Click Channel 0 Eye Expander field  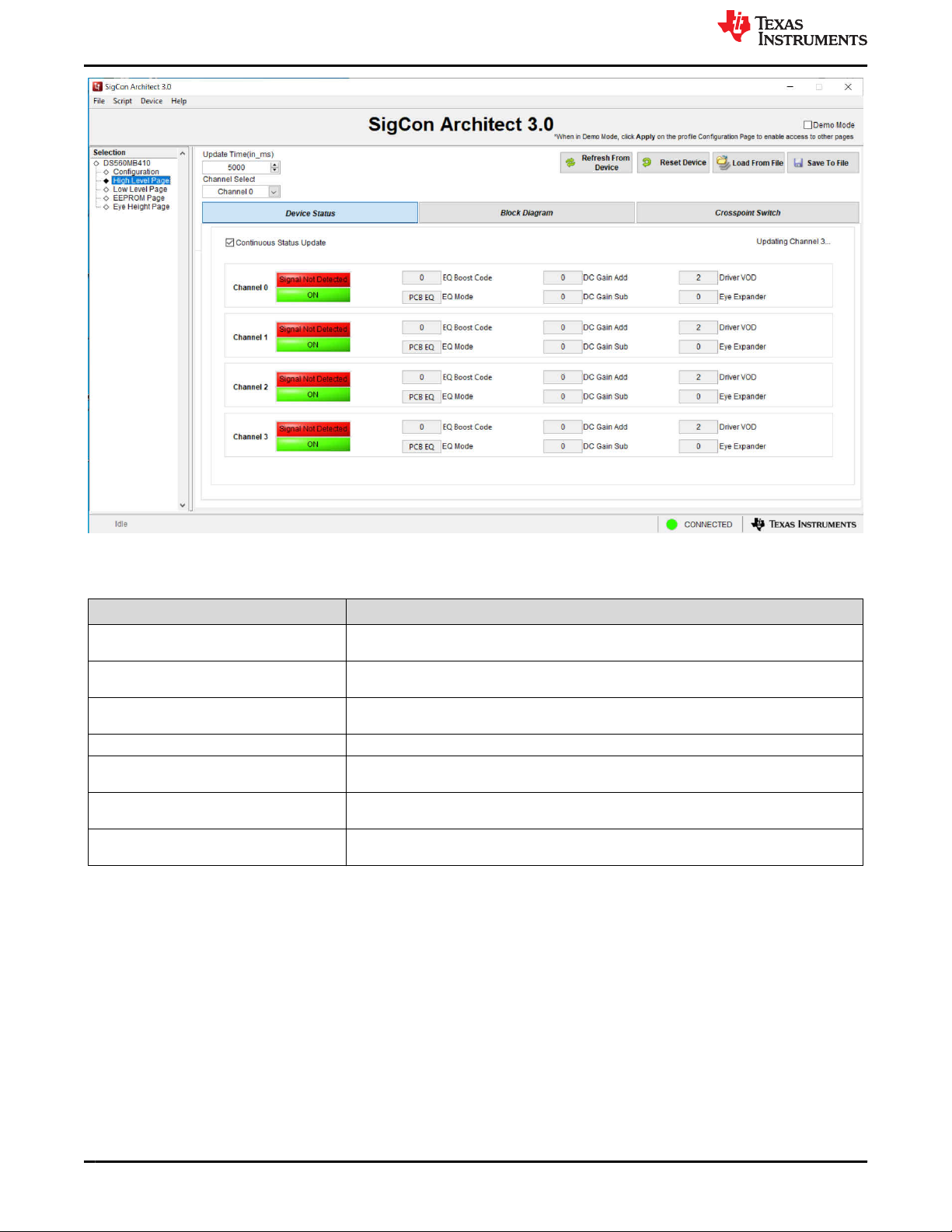[x=698, y=297]
